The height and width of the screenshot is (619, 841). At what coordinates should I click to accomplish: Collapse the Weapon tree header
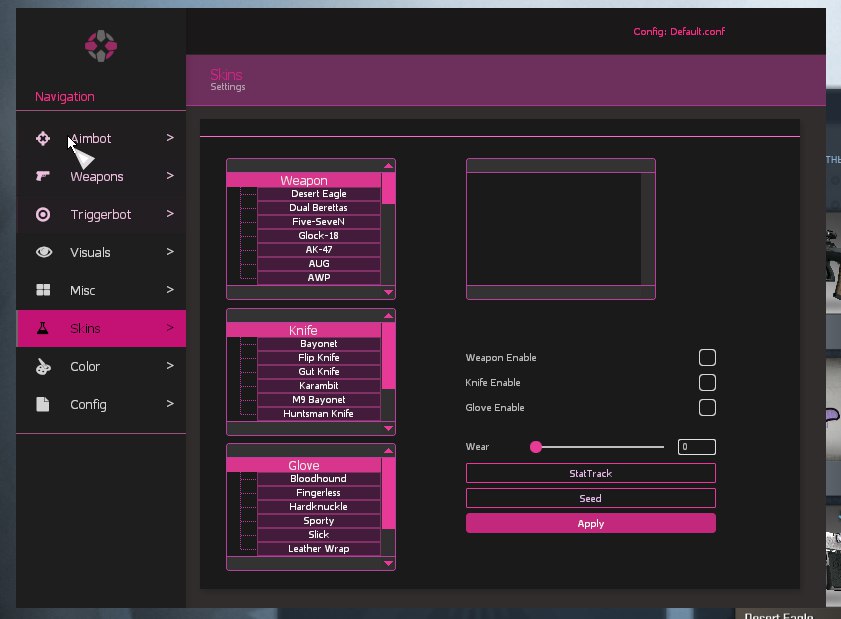click(304, 180)
